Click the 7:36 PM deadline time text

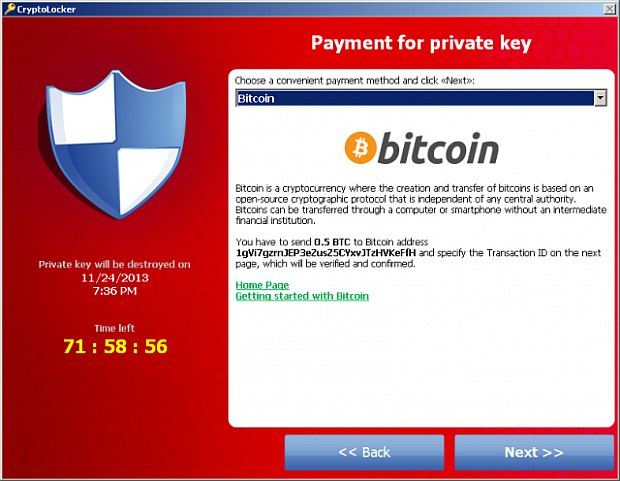click(x=115, y=291)
